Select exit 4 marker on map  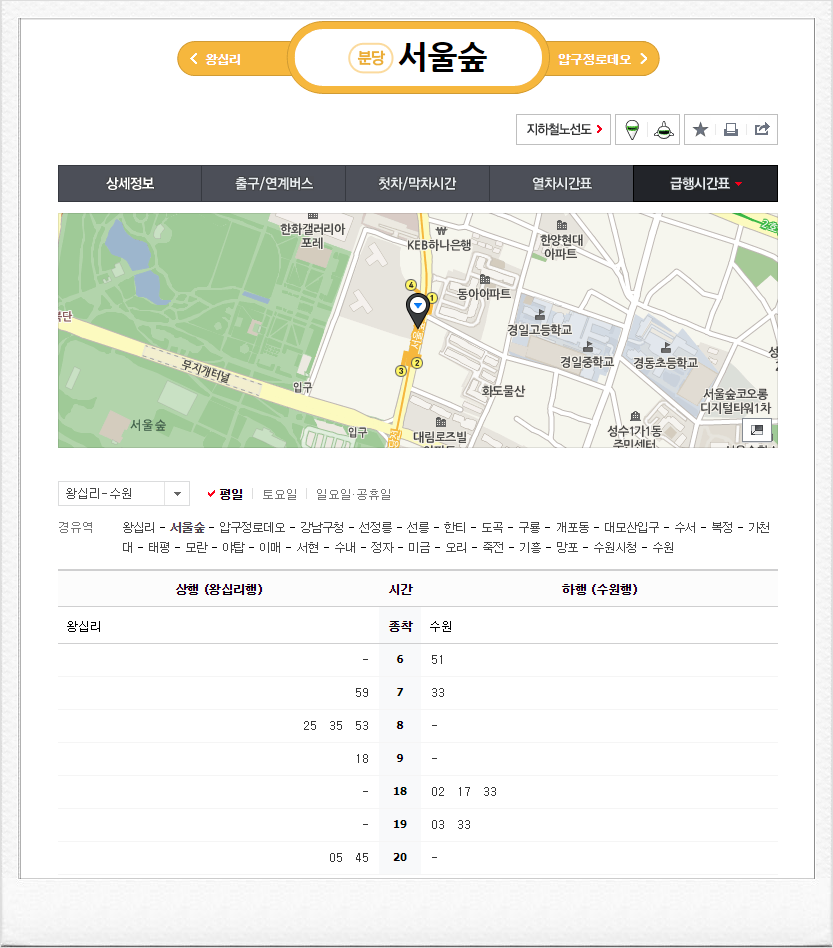411,285
